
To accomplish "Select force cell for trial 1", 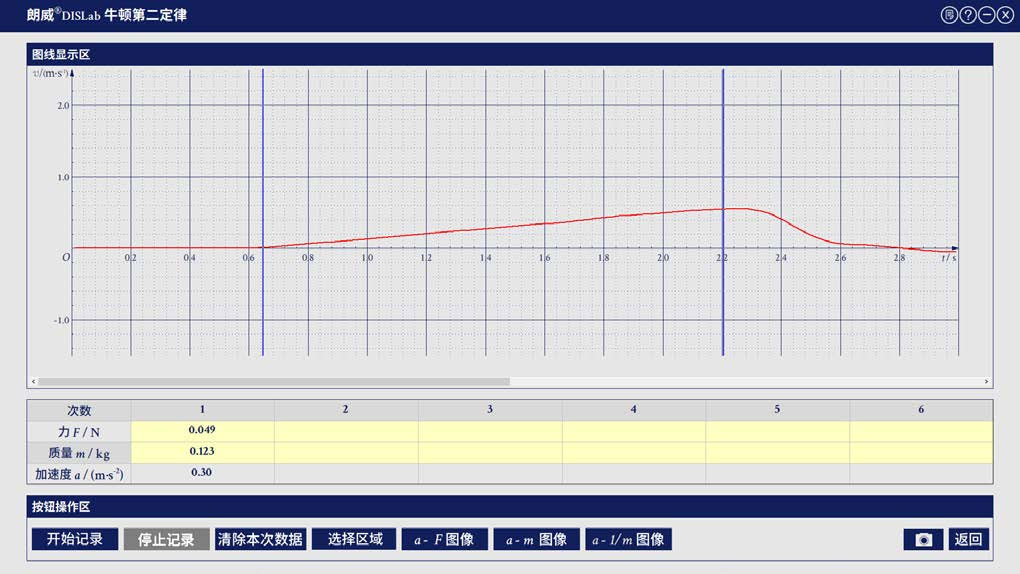I will (x=202, y=431).
